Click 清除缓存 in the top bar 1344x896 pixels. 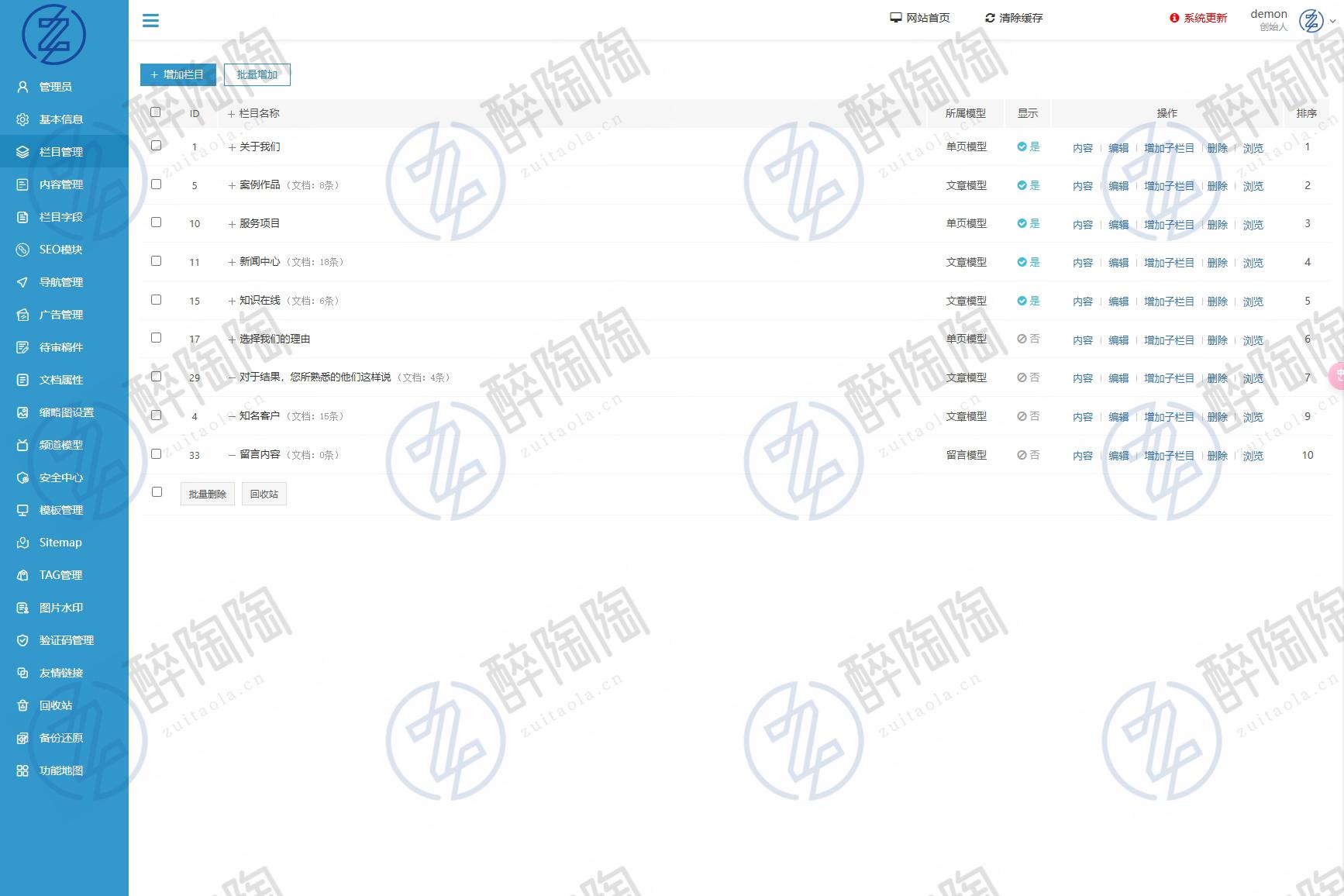1014,18
